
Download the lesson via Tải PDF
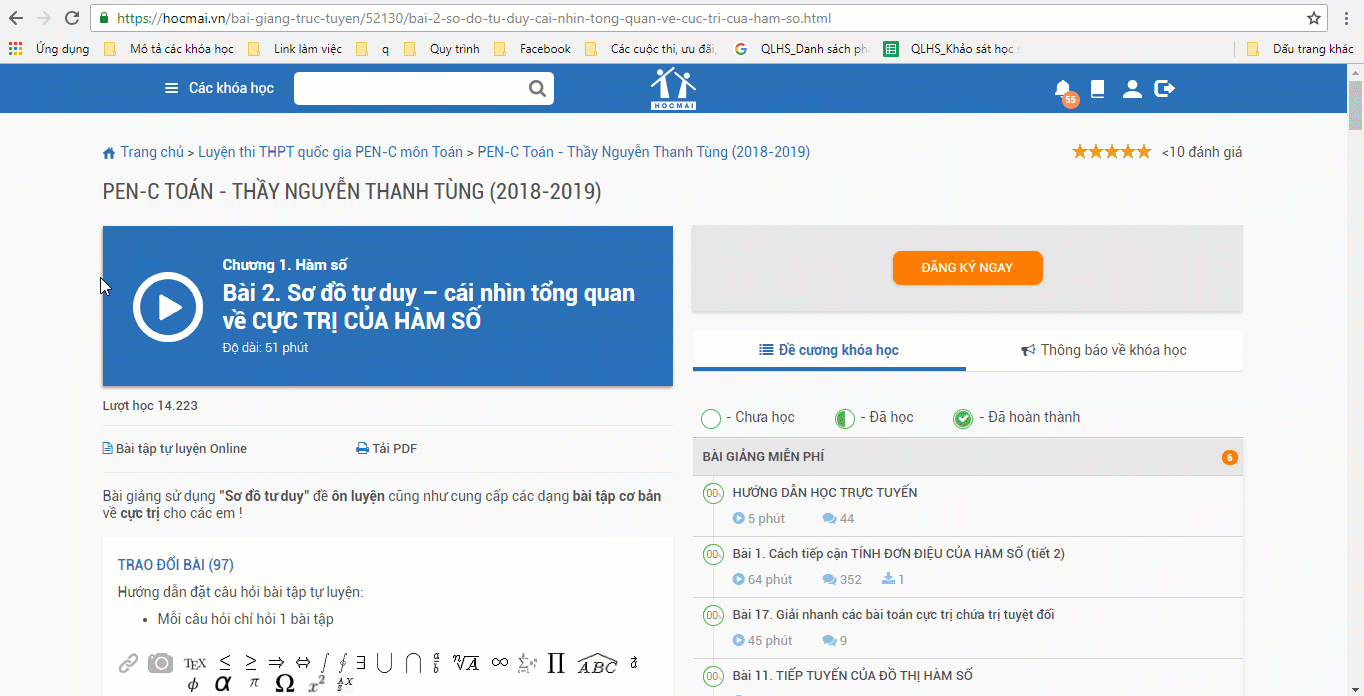point(387,449)
